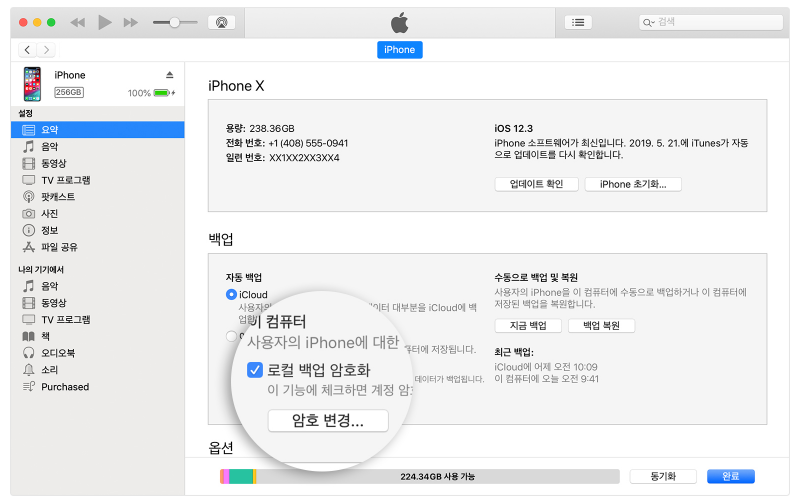The width and height of the screenshot is (797, 499).
Task: Adjust the volume slider knob
Action: point(174,22)
